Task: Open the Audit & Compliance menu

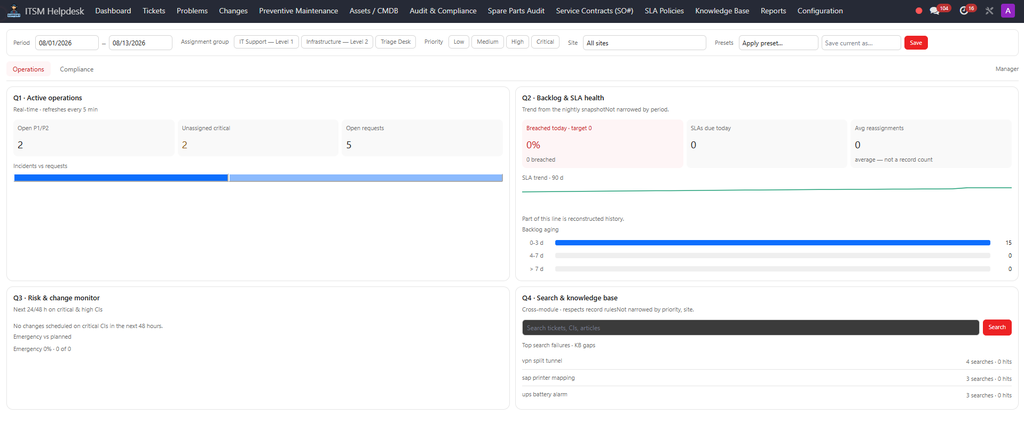Action: point(443,10)
